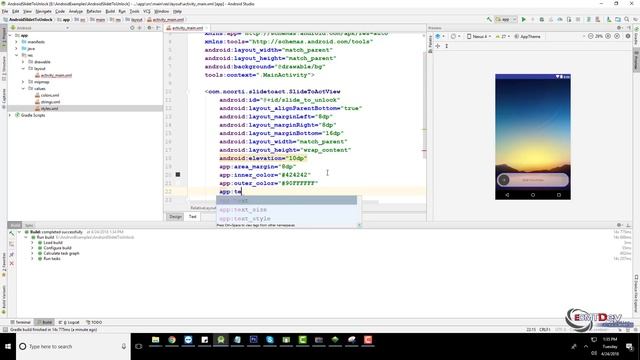
Task: Select the activity_main.xml editor tab
Action: (x=187, y=28)
